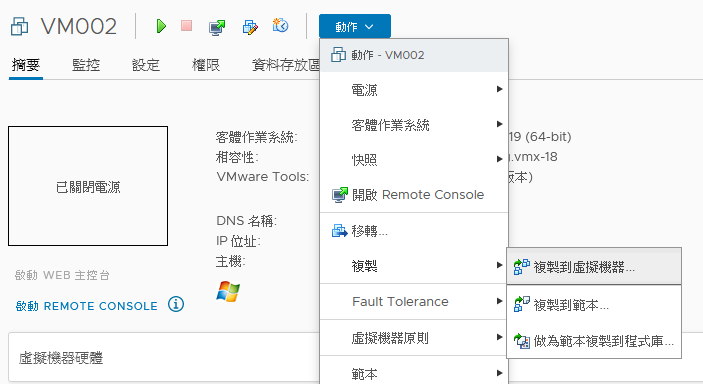Image resolution: width=703 pixels, height=384 pixels.
Task: Switch to the 監控 tab
Action: 86,65
